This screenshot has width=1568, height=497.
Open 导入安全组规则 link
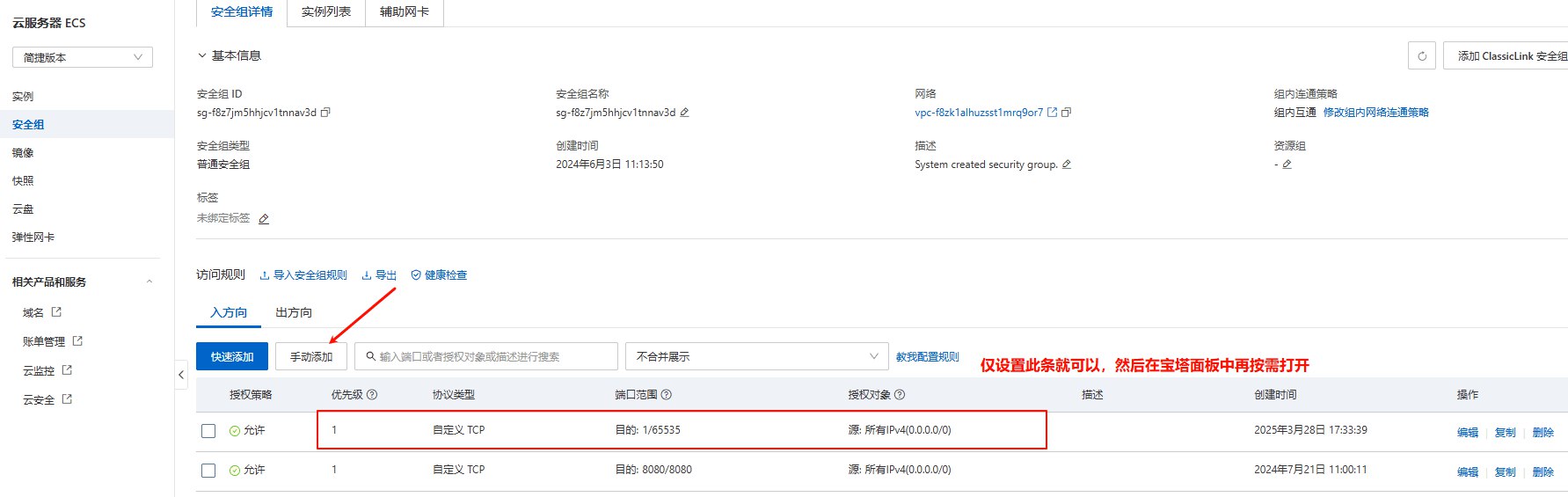303,275
